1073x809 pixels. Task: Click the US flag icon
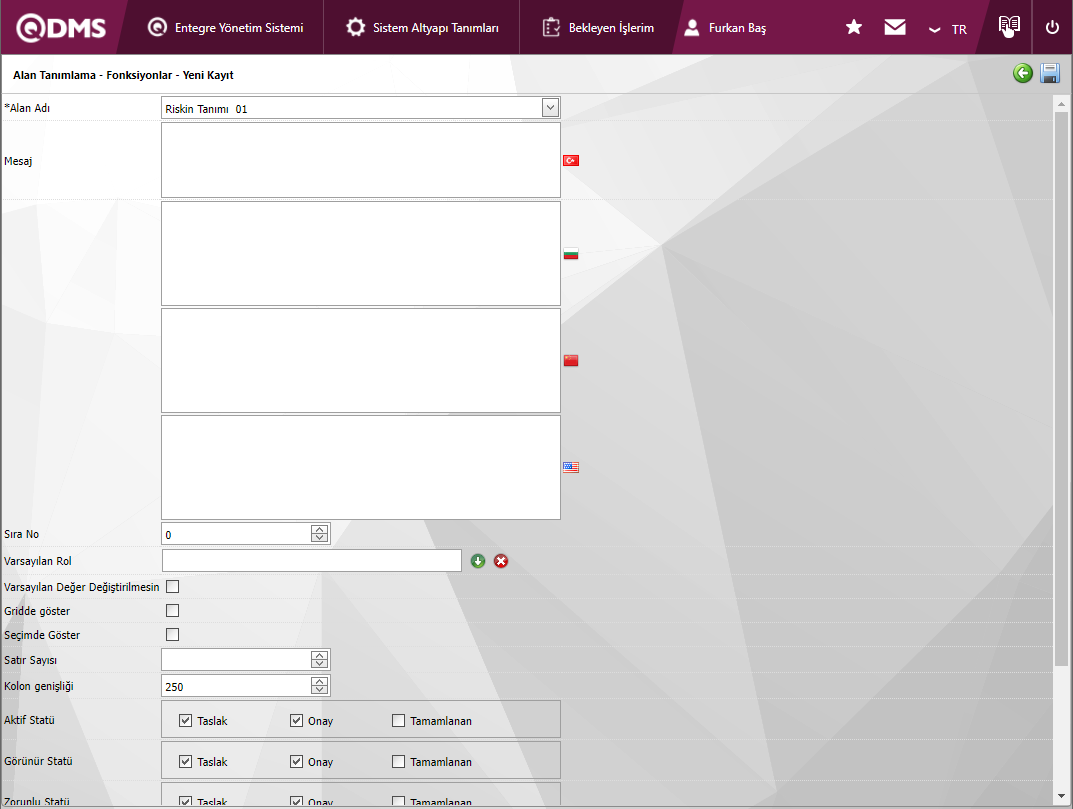(x=571, y=467)
